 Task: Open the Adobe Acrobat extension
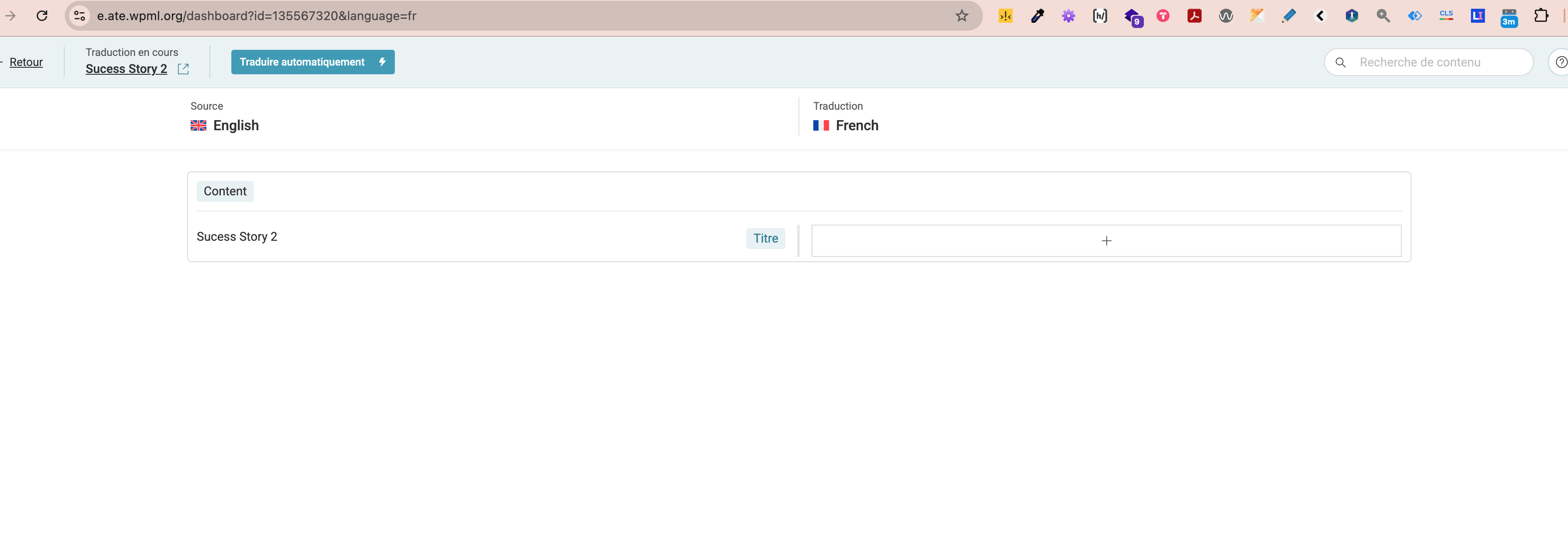1194,16
